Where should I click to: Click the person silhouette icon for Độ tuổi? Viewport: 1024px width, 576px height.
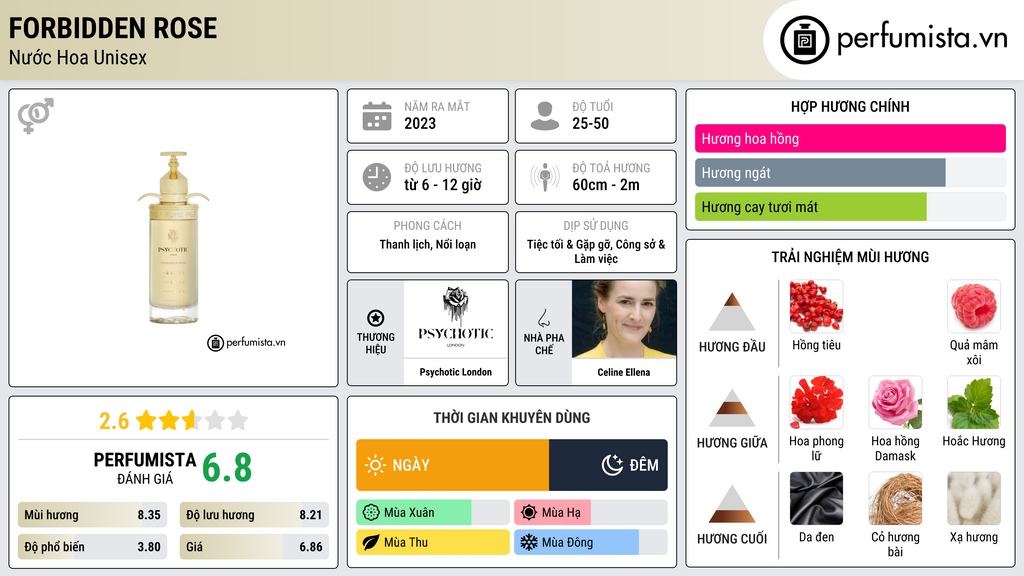[545, 116]
